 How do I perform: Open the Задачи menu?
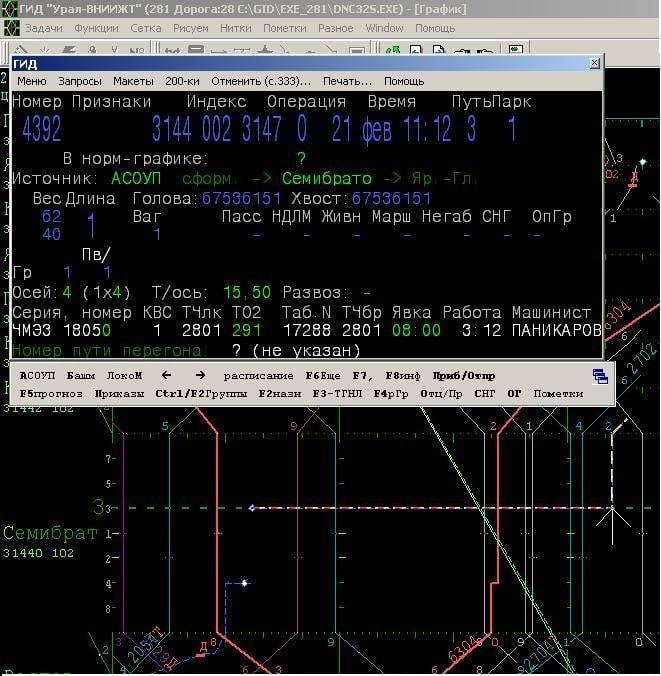click(43, 28)
